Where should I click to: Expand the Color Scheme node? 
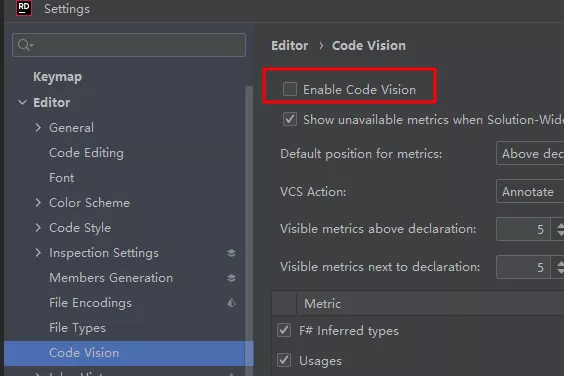tap(38, 203)
